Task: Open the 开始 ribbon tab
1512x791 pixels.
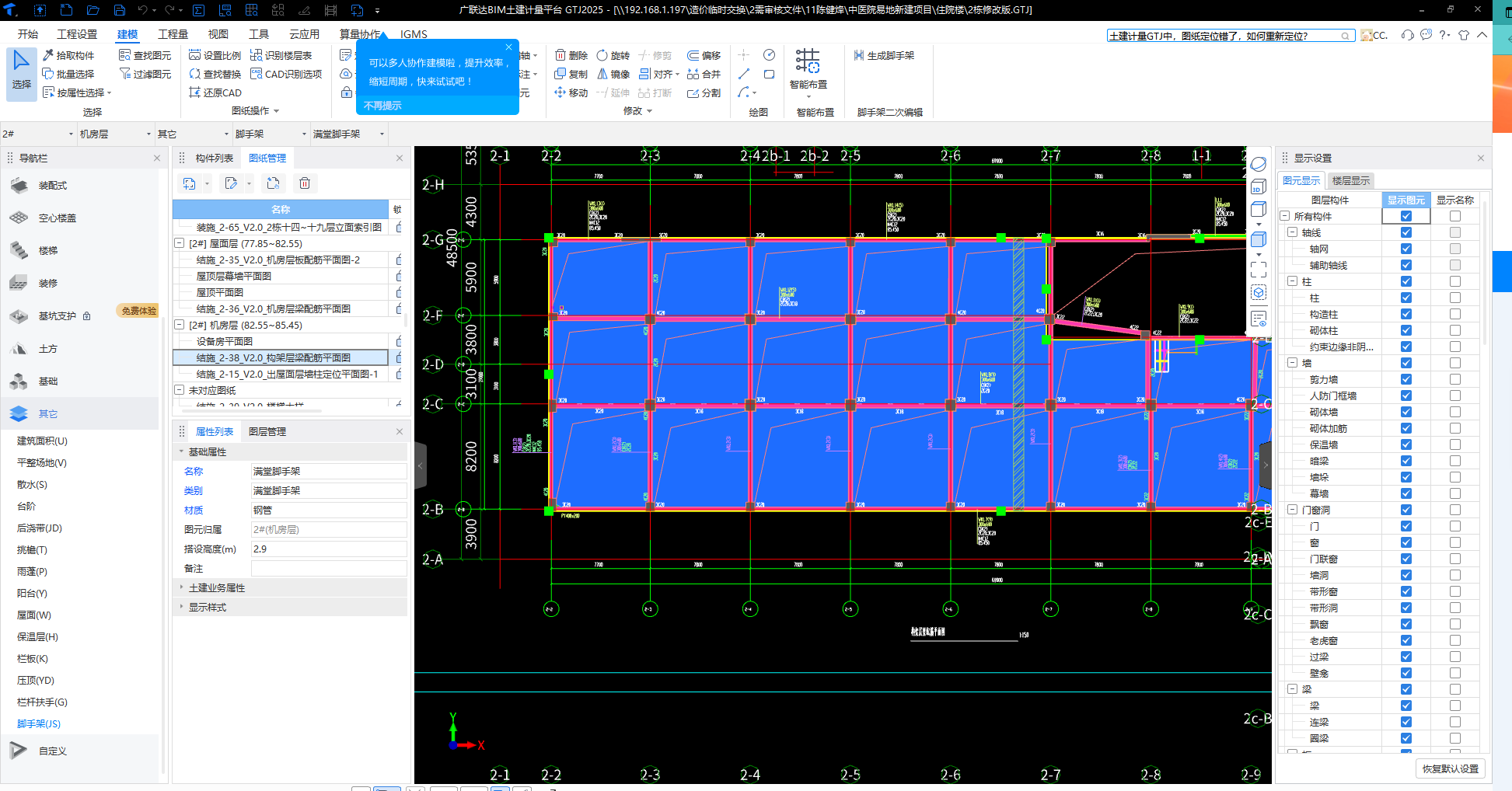Action: [x=27, y=34]
